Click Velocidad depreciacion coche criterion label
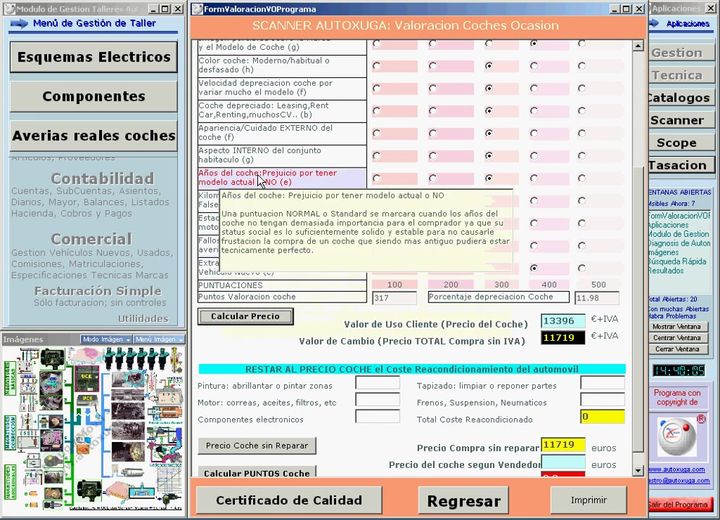The image size is (720, 520). pyautogui.click(x=282, y=88)
